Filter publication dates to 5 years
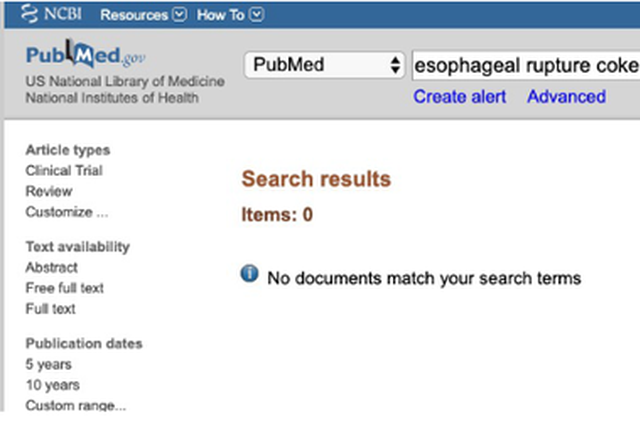 [x=48, y=364]
